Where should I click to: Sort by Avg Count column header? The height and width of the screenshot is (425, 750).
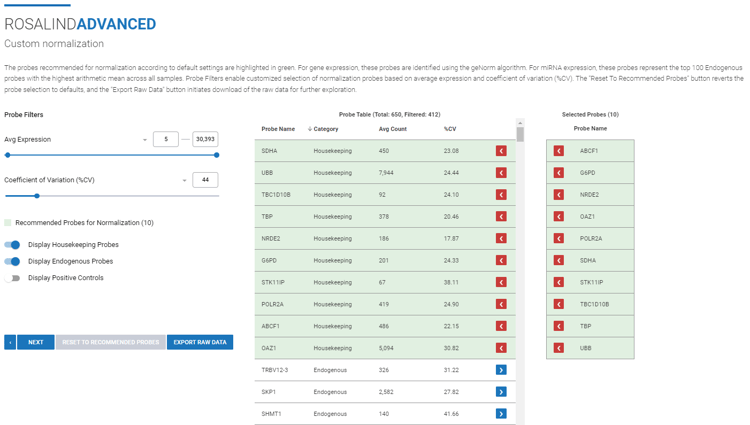click(393, 129)
